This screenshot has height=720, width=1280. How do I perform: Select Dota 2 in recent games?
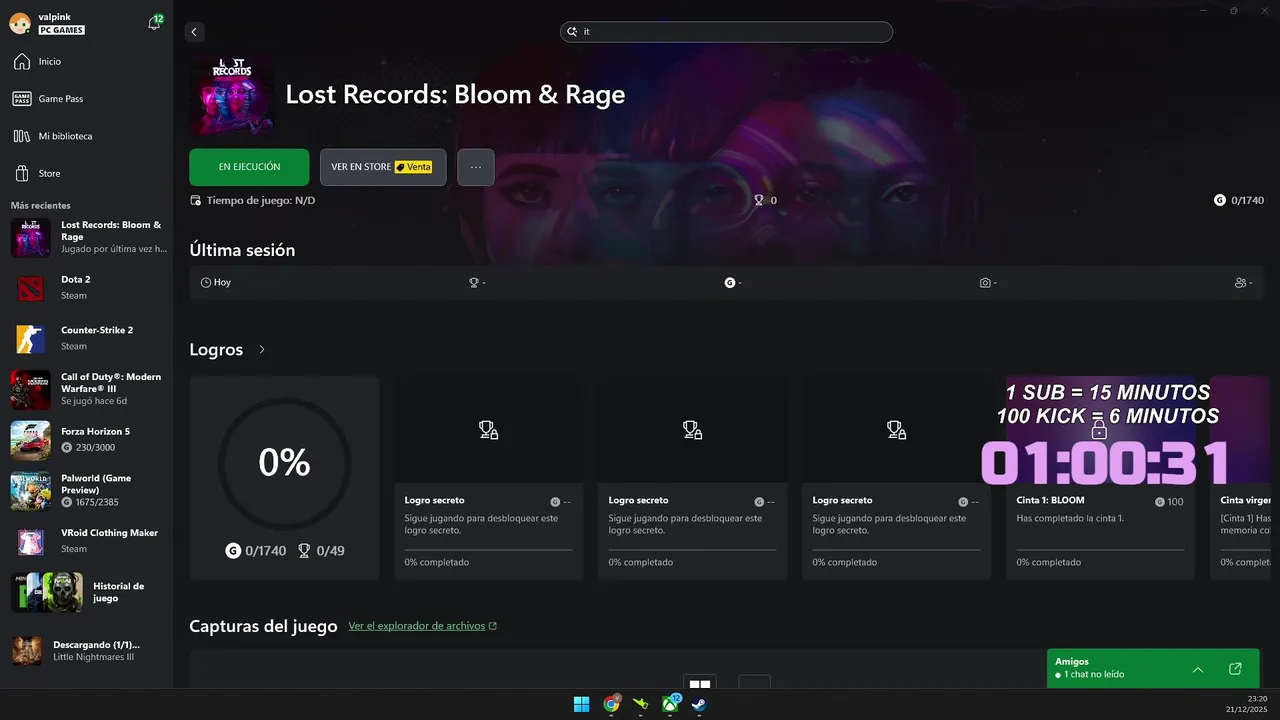tap(88, 288)
